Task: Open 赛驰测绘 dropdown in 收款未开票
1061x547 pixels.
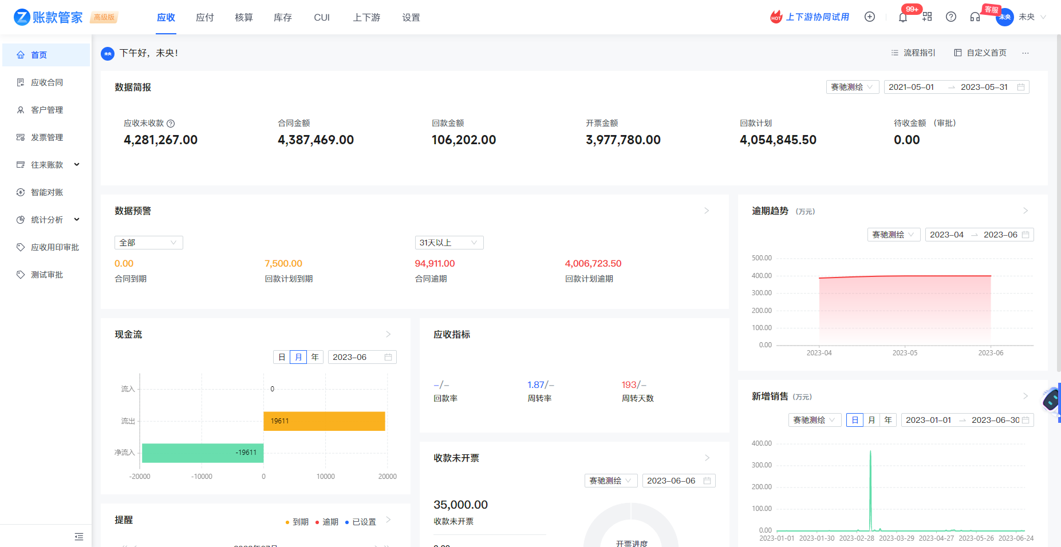Action: (x=611, y=481)
